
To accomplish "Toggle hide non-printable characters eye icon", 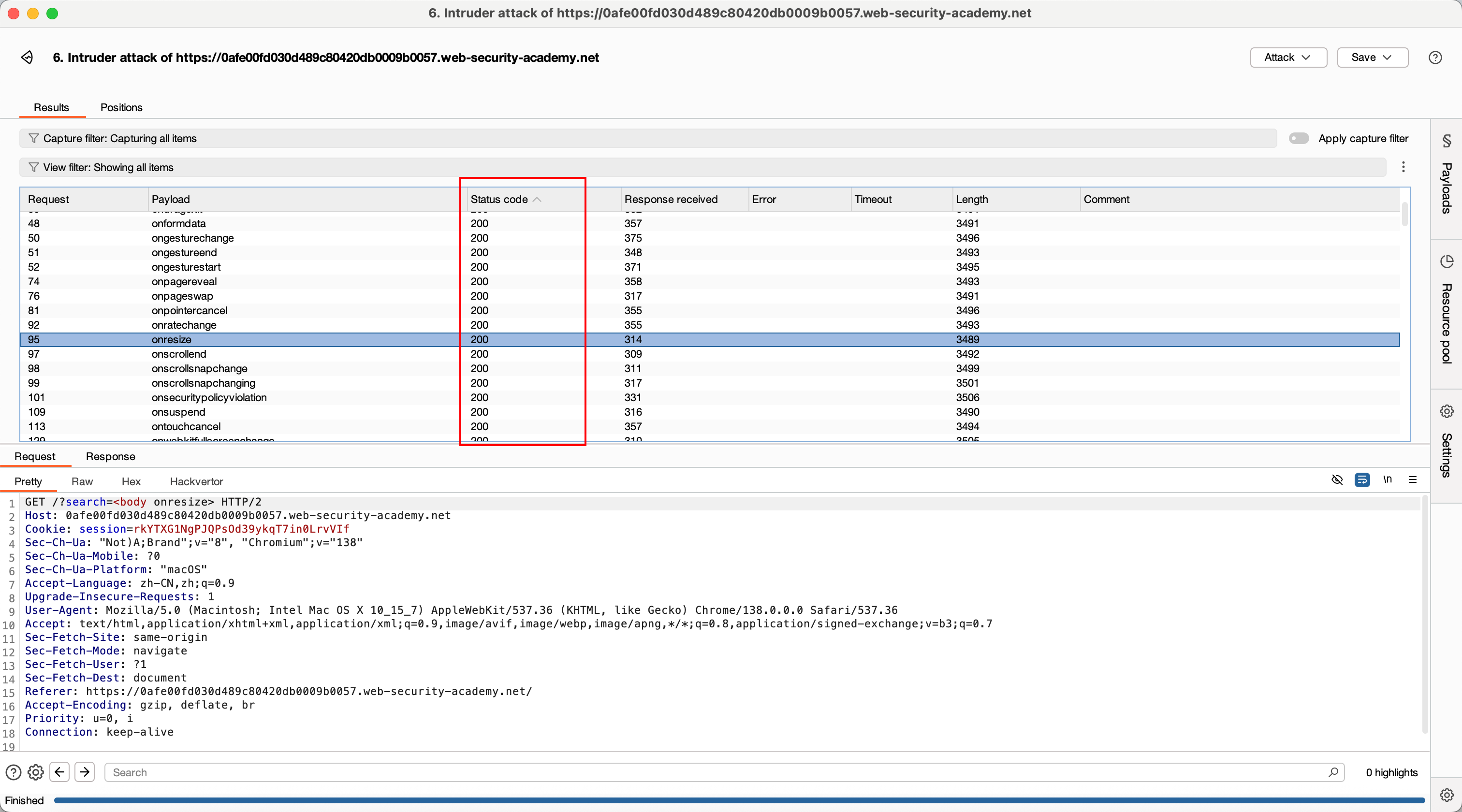I will (x=1337, y=480).
